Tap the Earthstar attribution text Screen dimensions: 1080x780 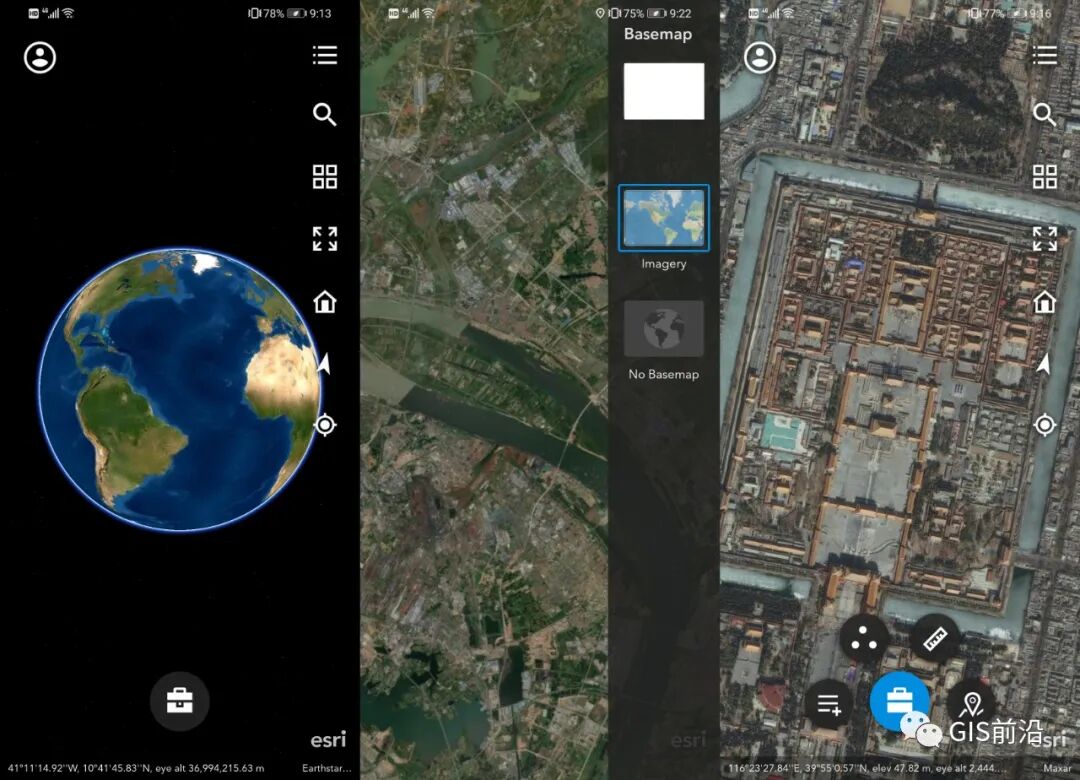click(326, 768)
